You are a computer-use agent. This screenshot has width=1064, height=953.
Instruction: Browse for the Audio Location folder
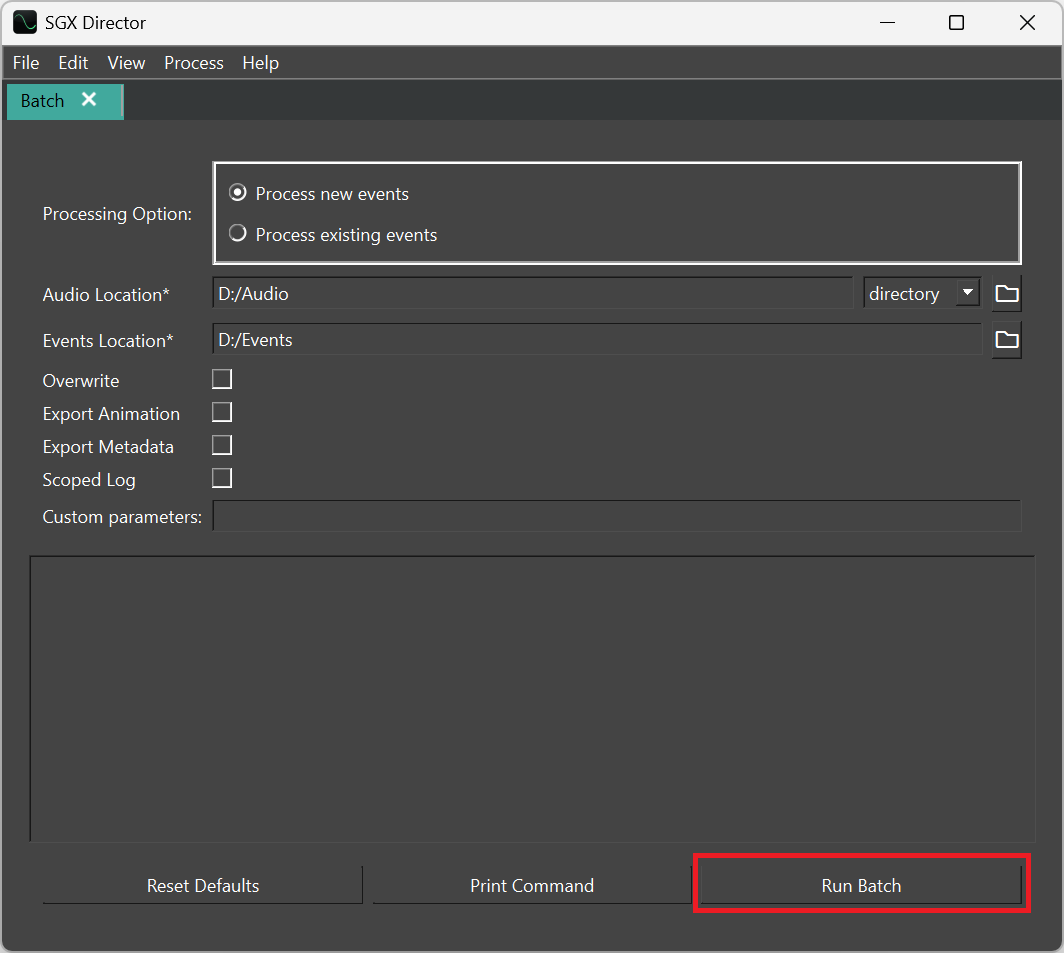[1006, 294]
